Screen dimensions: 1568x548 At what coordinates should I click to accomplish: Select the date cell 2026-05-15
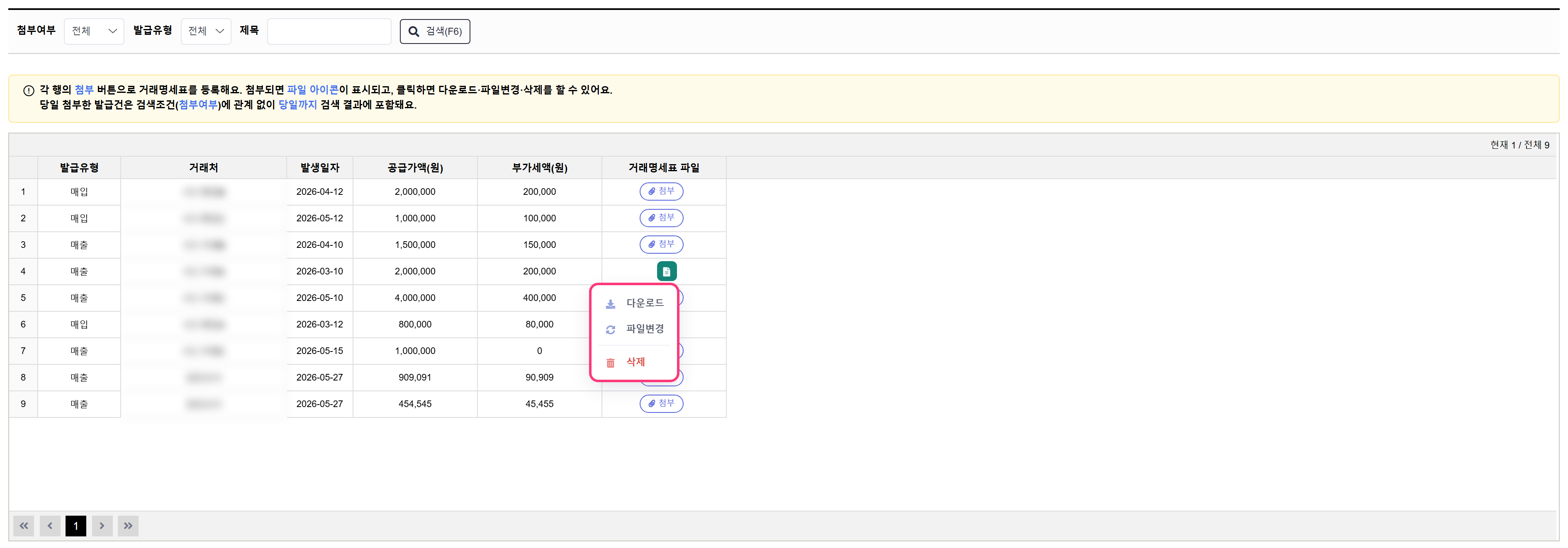pyautogui.click(x=319, y=351)
